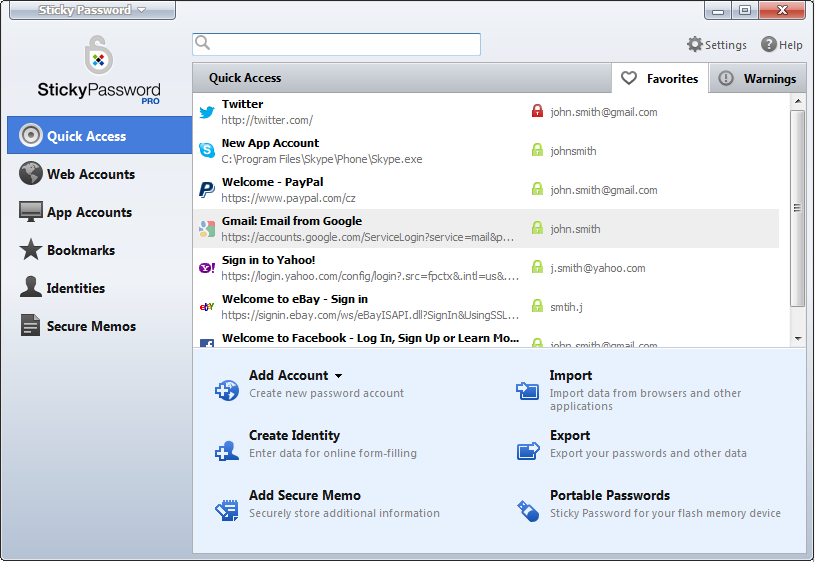Select Quick Access in the sidebar
815x562 pixels.
point(99,135)
